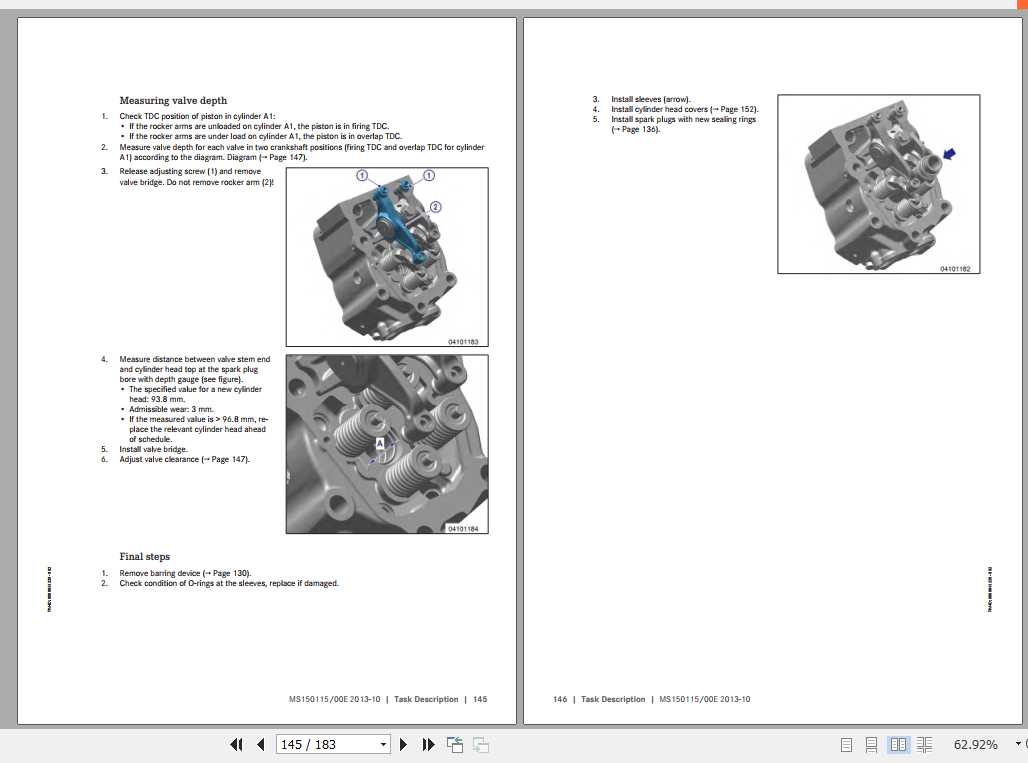
Task: Go back to the previous view
Action: 454,744
